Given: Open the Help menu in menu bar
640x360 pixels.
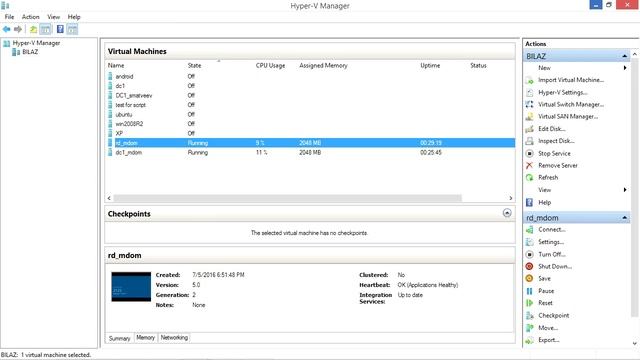Looking at the screenshot, I should [x=74, y=17].
